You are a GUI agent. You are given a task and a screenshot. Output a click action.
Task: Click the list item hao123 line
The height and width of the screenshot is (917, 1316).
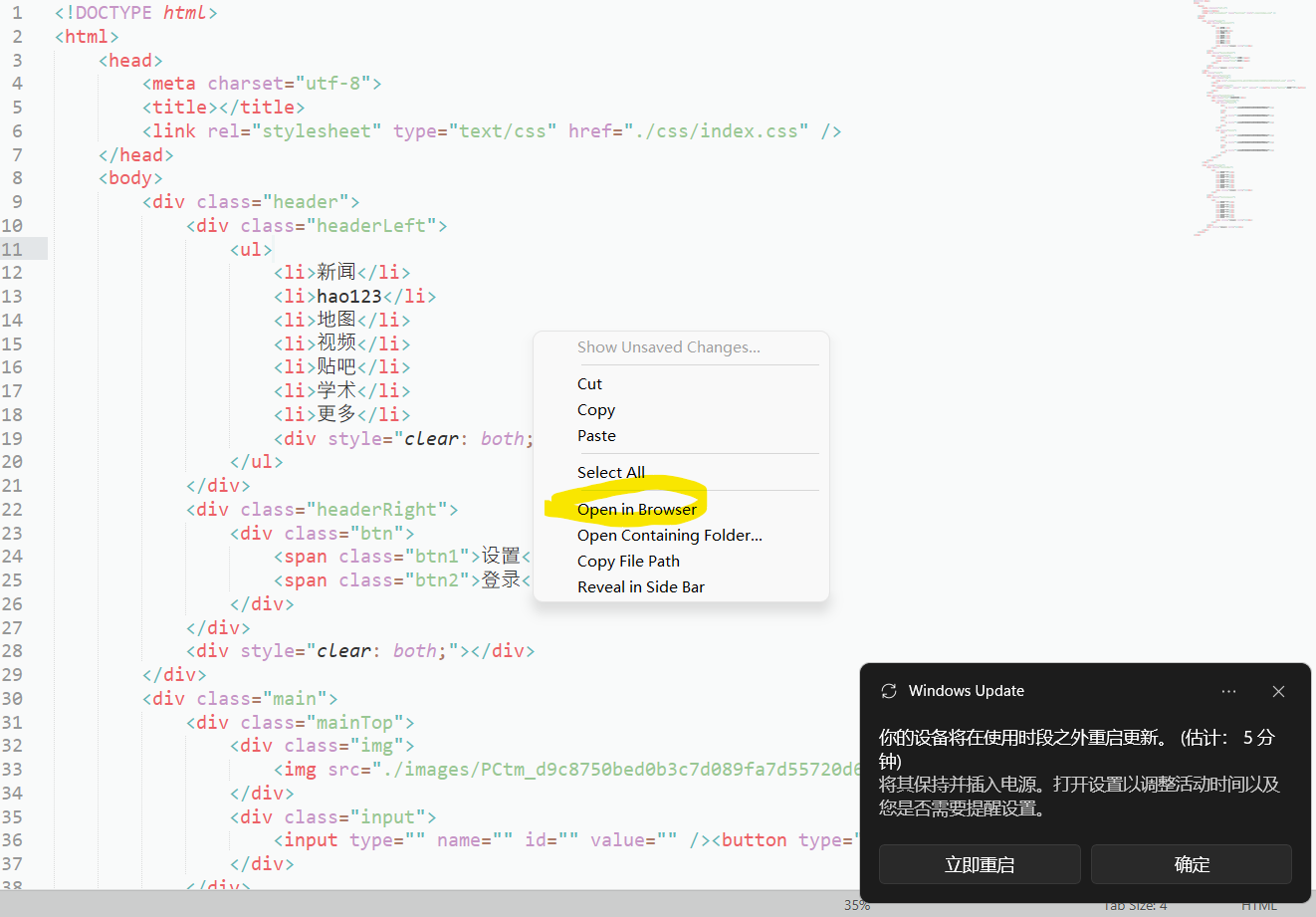pos(355,296)
